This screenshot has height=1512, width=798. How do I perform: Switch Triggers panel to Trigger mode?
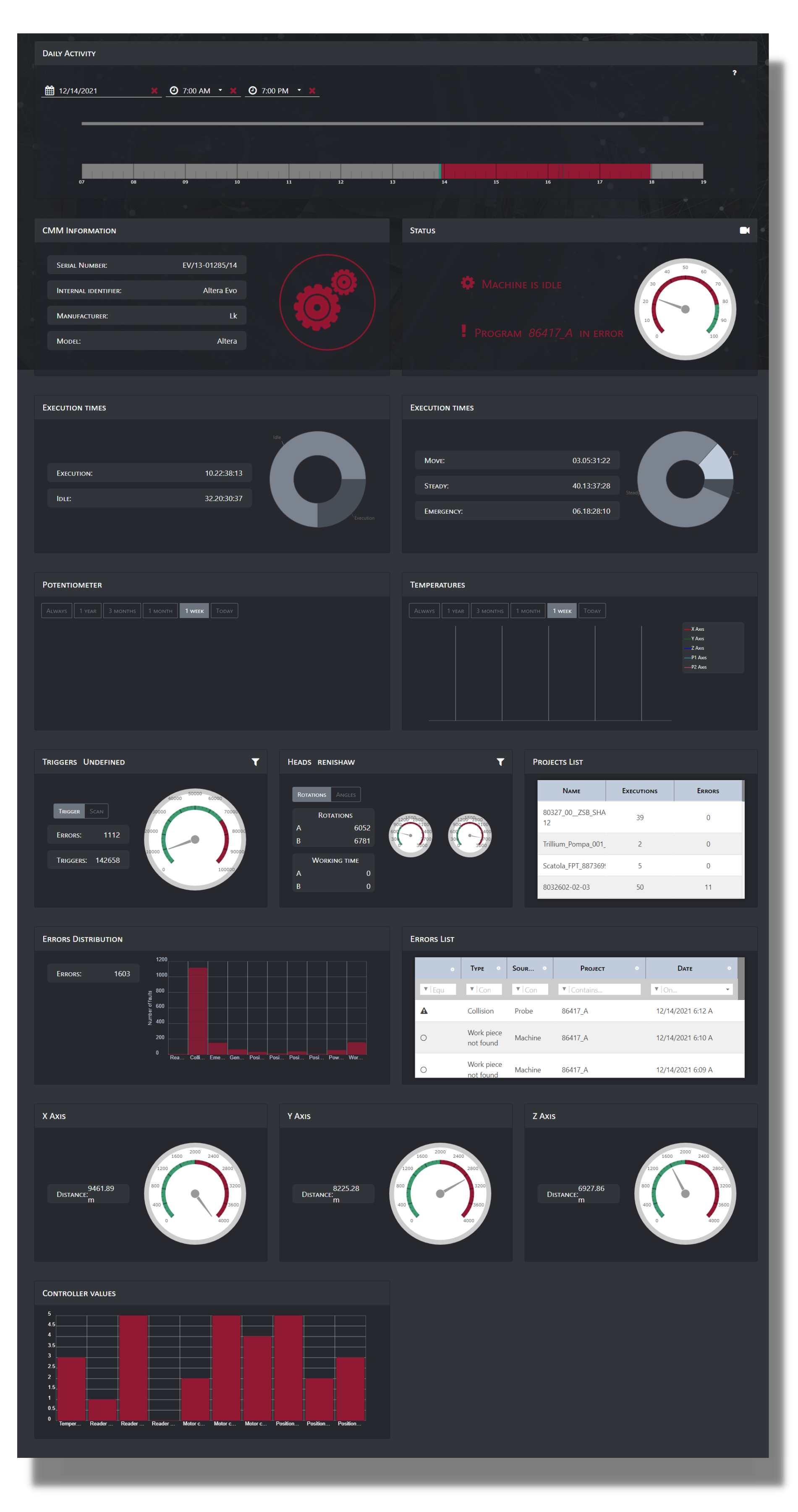(x=69, y=811)
